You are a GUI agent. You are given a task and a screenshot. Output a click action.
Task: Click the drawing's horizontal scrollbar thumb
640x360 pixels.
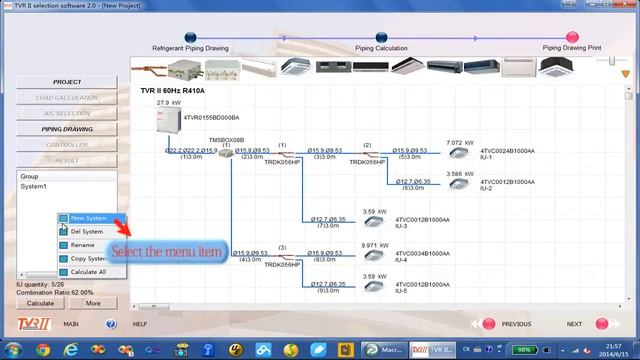[154, 306]
